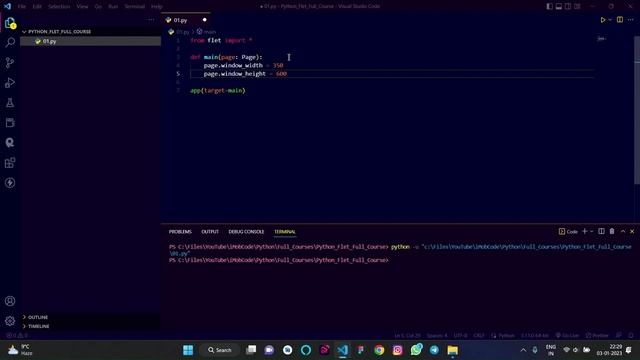
Task: Show hidden system tray icons chevron
Action: point(523,350)
